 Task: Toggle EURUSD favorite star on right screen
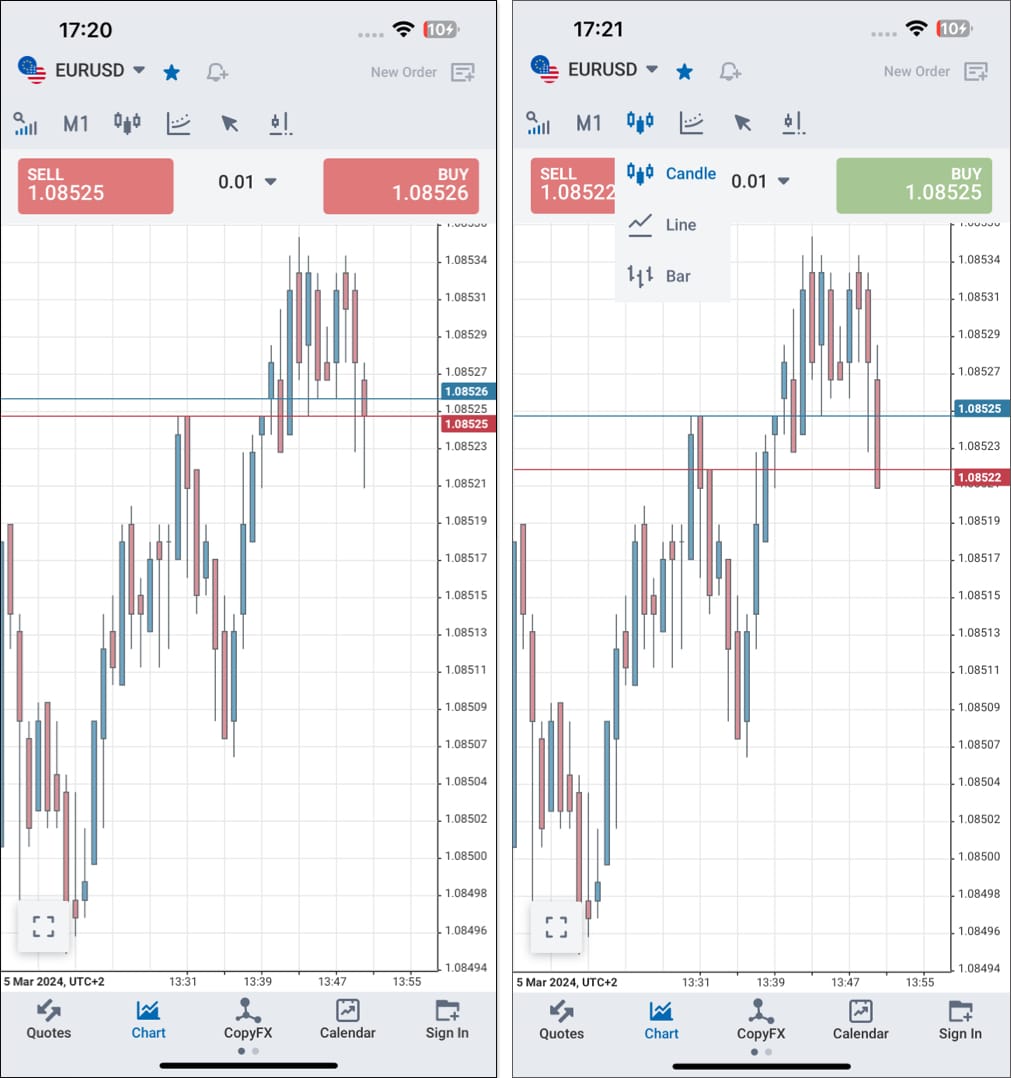point(685,71)
